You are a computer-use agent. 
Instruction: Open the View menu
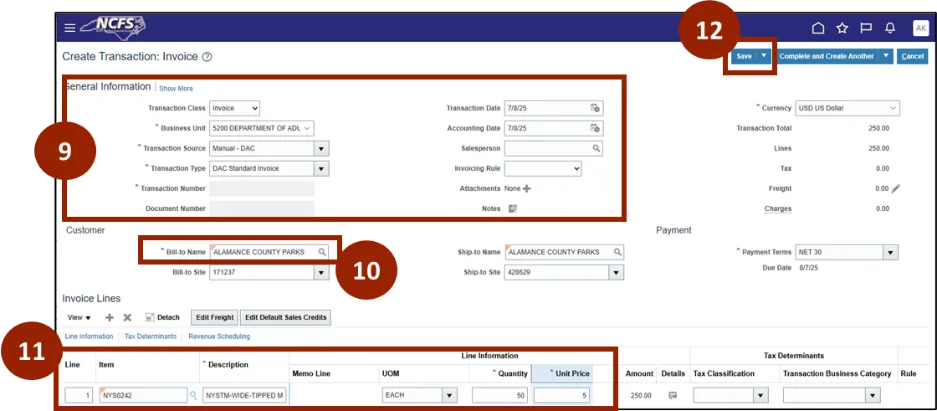point(79,317)
